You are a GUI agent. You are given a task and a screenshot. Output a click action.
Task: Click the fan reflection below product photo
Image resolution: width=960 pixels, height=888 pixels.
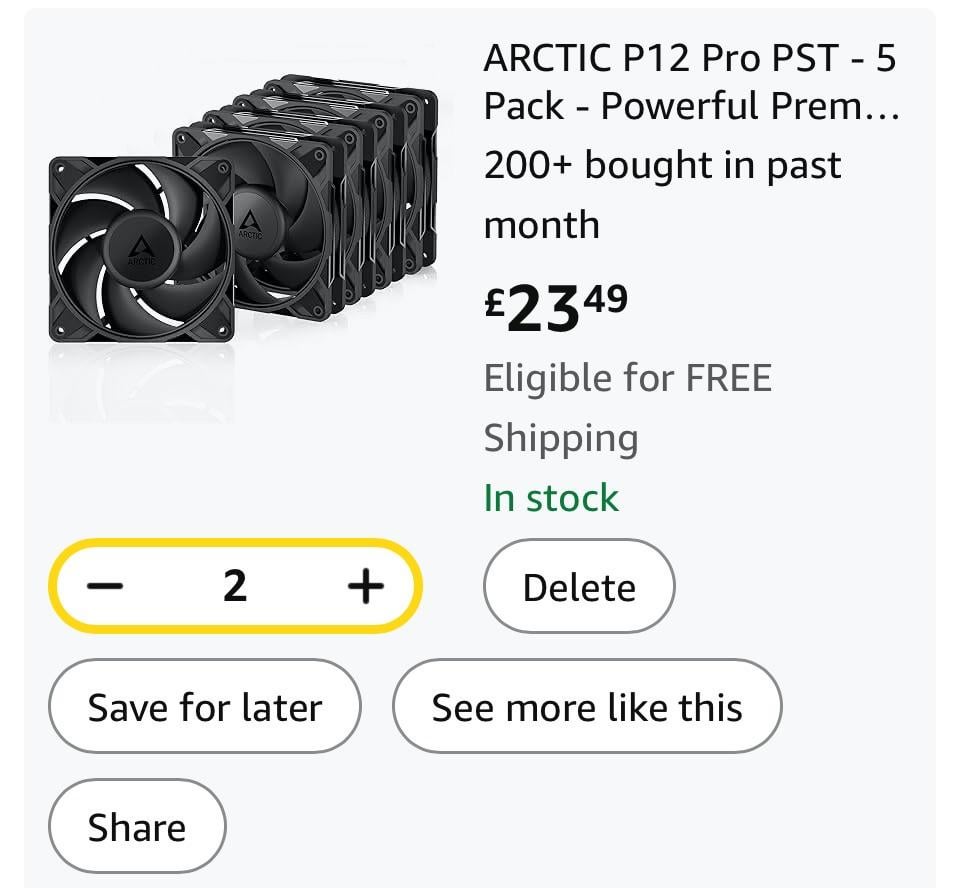tap(141, 385)
